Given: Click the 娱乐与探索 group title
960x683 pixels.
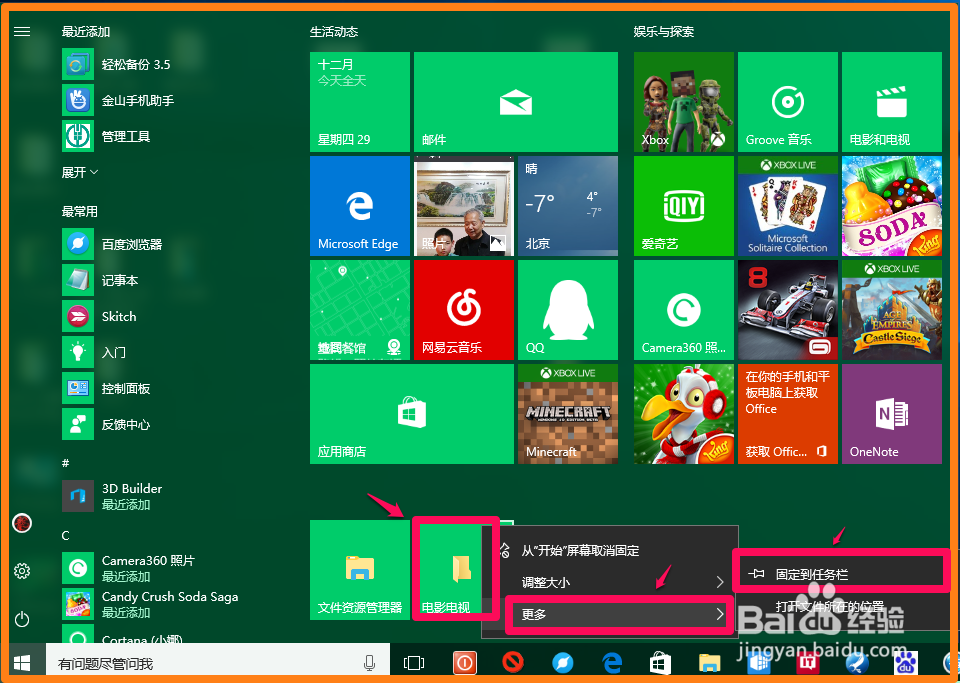Looking at the screenshot, I should point(664,32).
